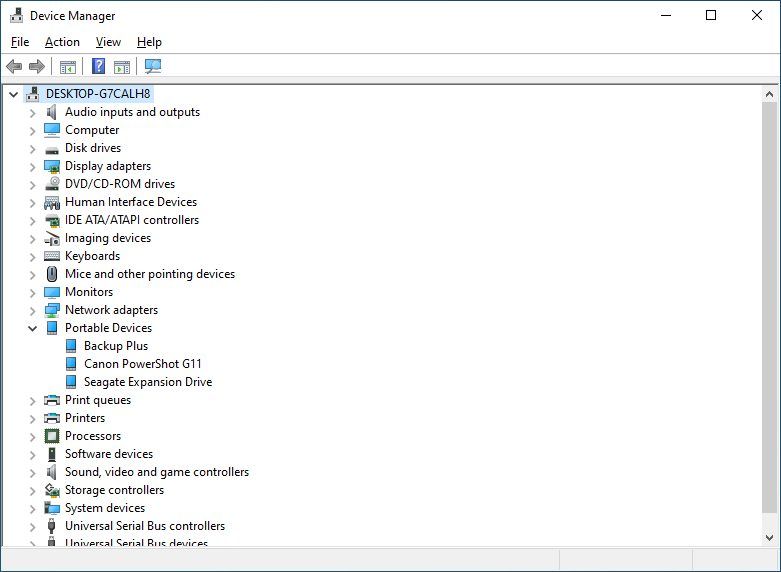This screenshot has width=781, height=572.
Task: Click the scrollbar down arrow
Action: [769, 537]
